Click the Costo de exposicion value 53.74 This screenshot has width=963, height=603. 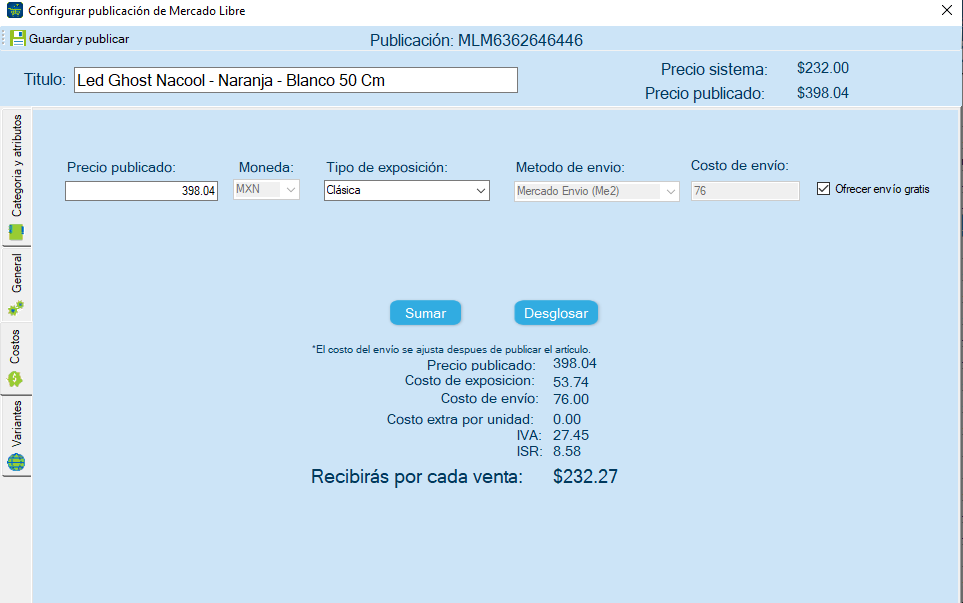pos(571,382)
